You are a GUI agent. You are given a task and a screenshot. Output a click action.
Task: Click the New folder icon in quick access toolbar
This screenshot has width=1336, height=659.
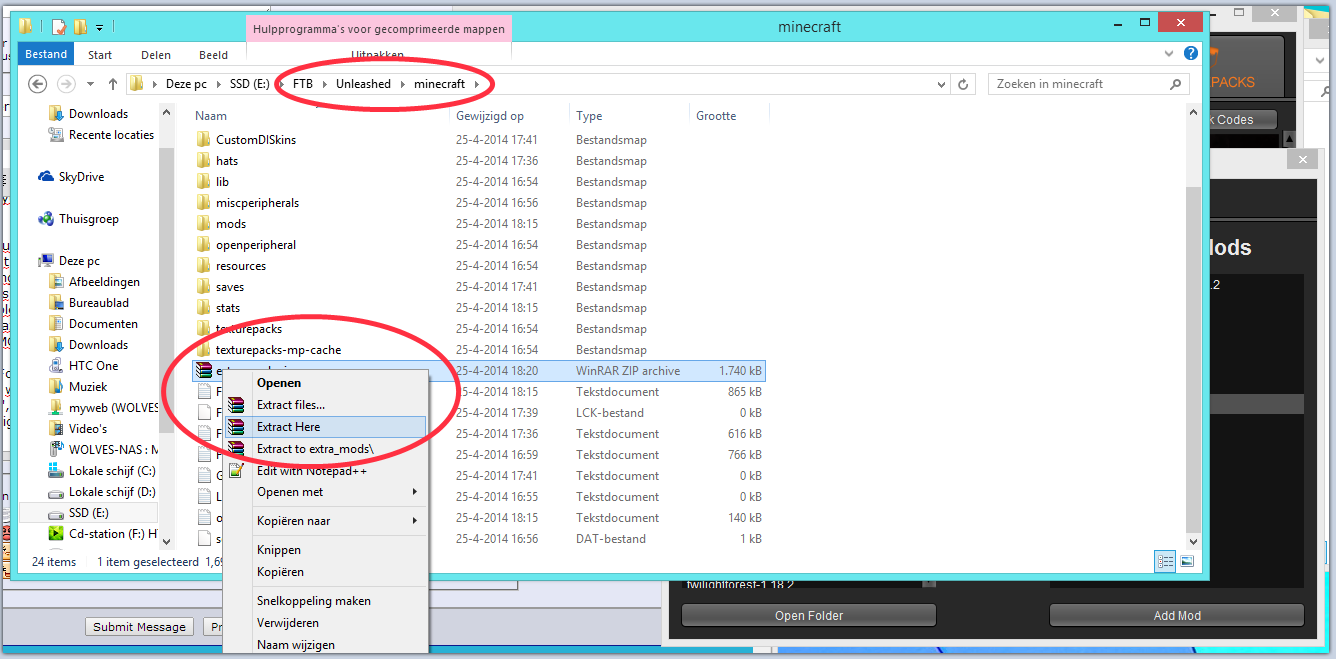79,26
